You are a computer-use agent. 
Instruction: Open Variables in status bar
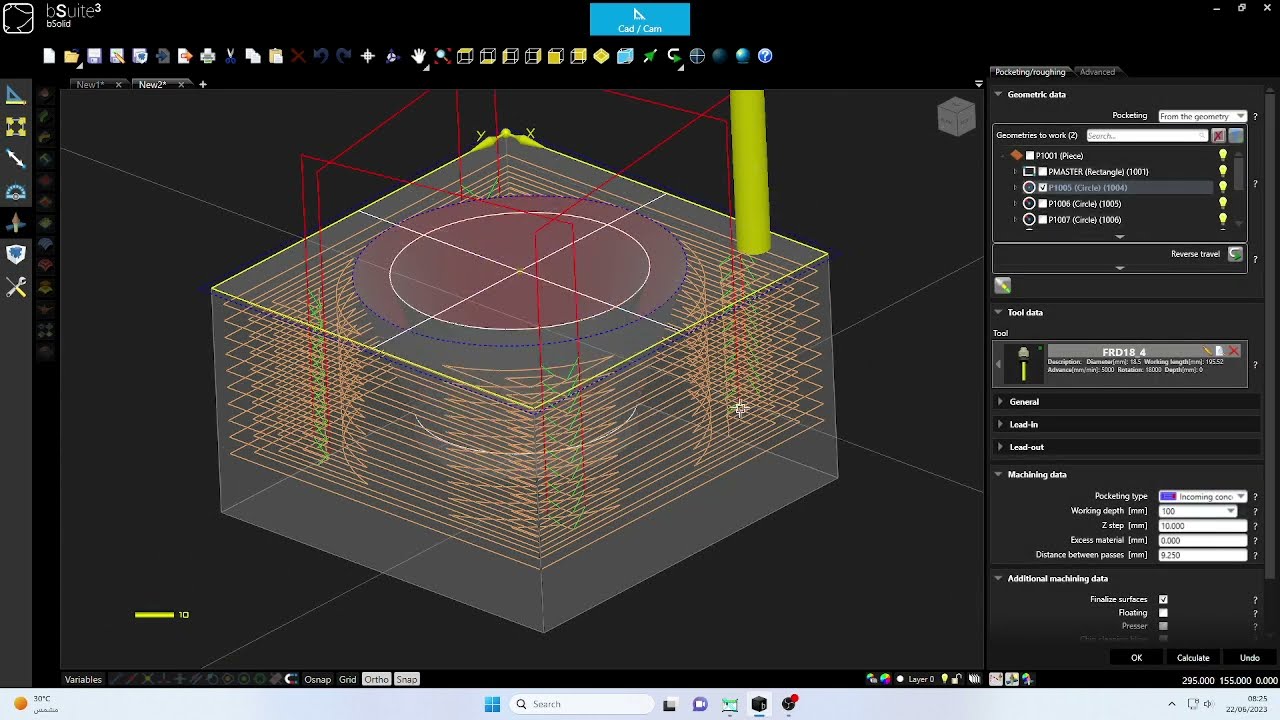coord(83,679)
